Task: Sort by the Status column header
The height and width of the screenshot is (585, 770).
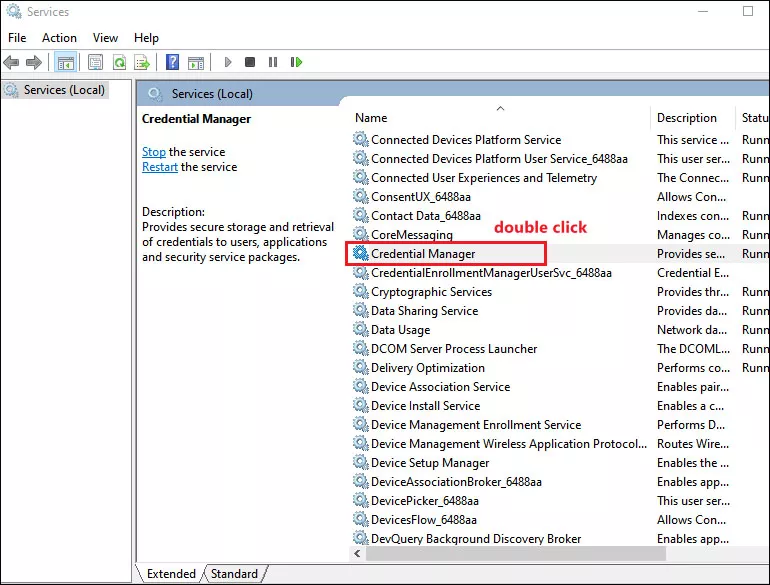Action: 755,118
